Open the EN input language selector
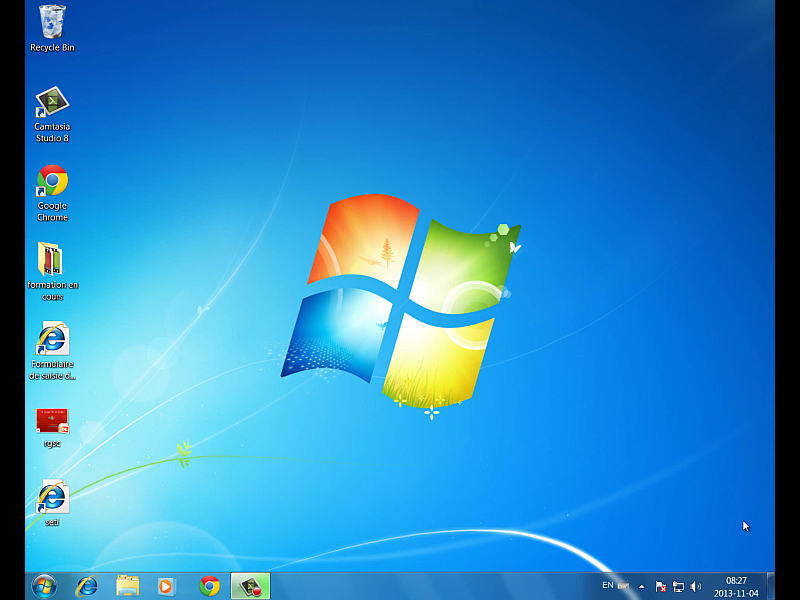Screen dimensions: 800x600 click(608, 585)
